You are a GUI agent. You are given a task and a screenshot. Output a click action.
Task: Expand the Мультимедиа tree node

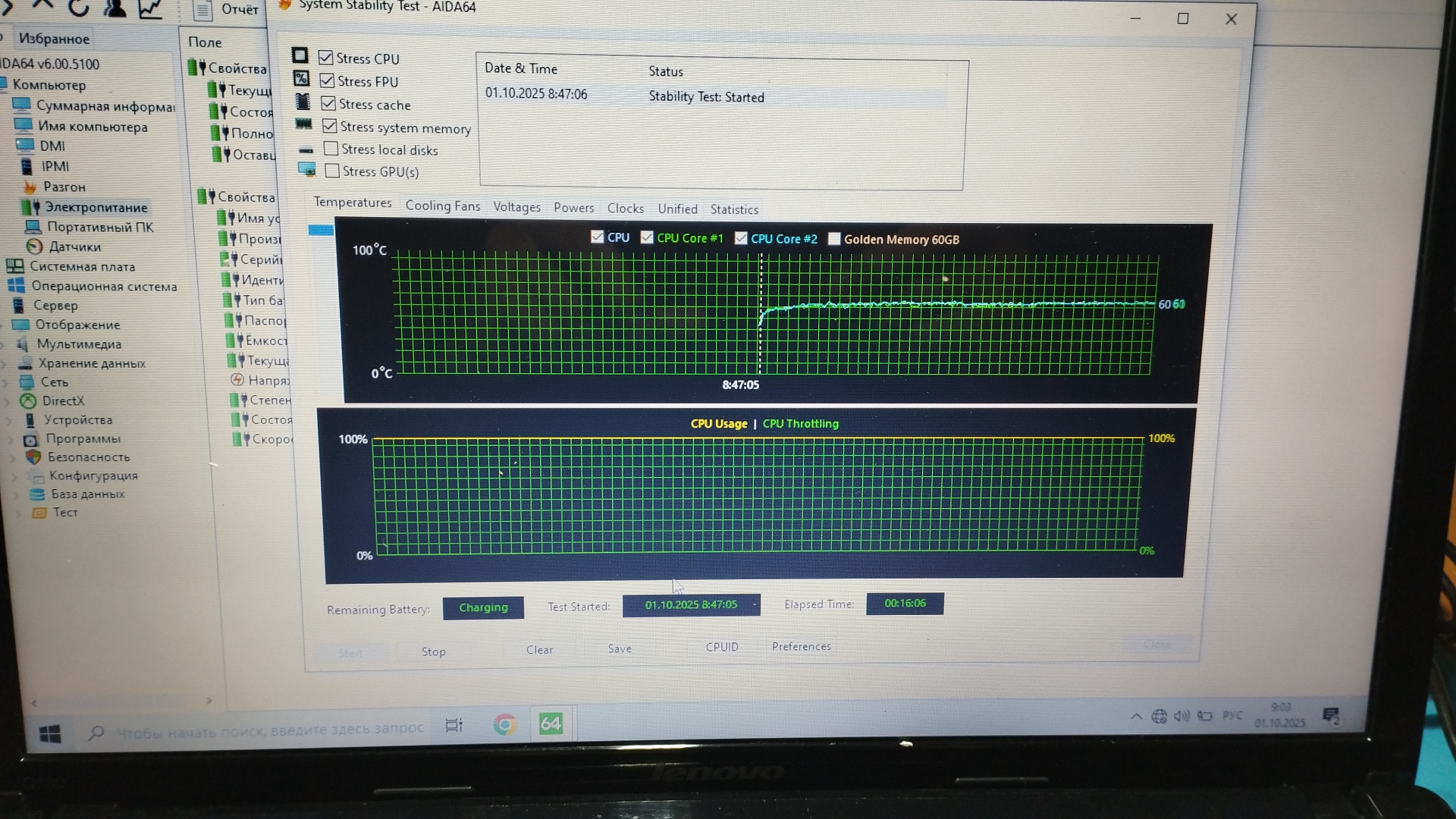4,344
